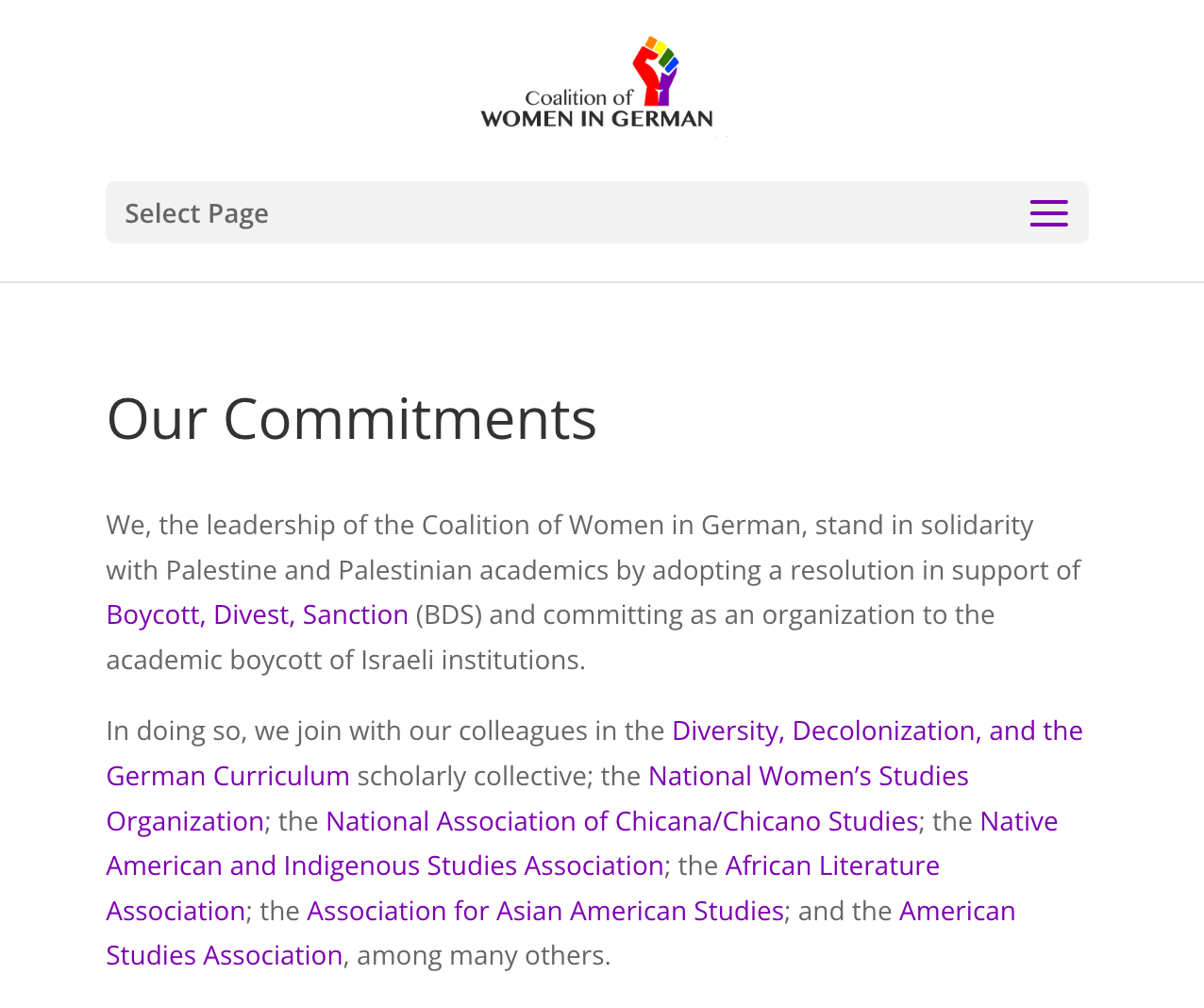Open the National Women's Studies Organization link
1204x1008 pixels.
[x=808, y=776]
